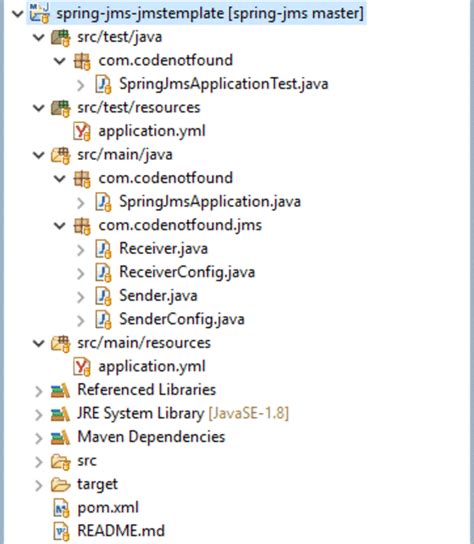Select the SpringJmsApplication.java file name

coord(210,202)
